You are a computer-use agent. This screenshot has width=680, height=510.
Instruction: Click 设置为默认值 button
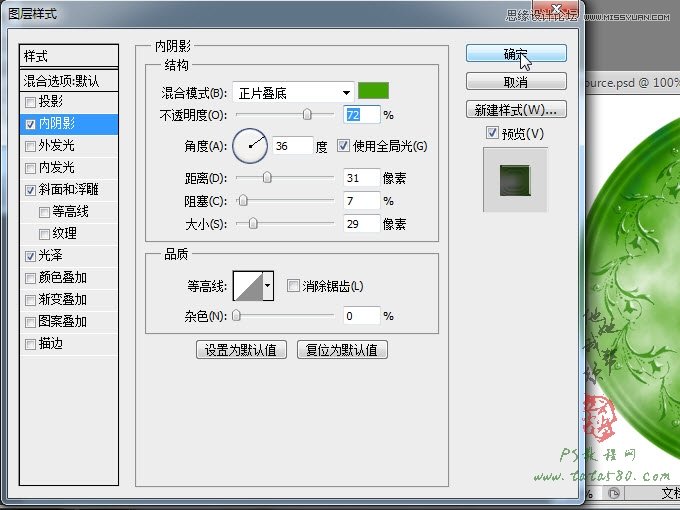pos(241,350)
